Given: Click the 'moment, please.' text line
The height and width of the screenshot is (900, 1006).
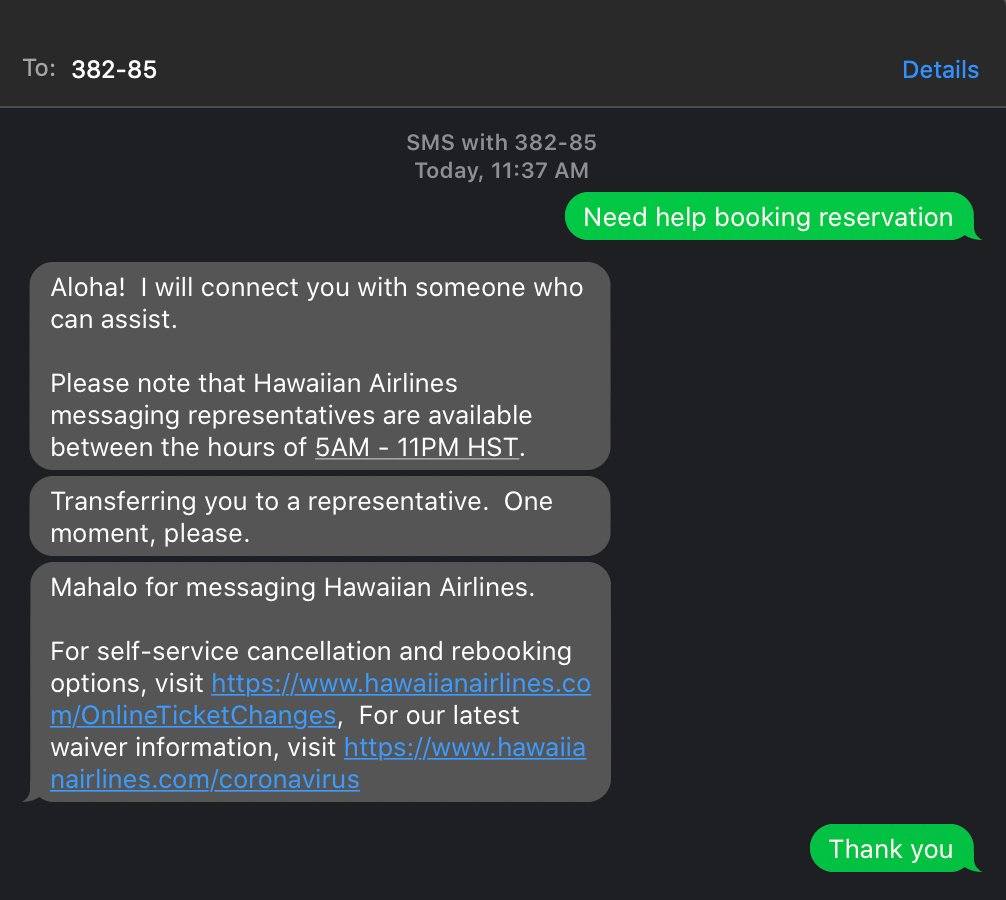Looking at the screenshot, I should (150, 533).
